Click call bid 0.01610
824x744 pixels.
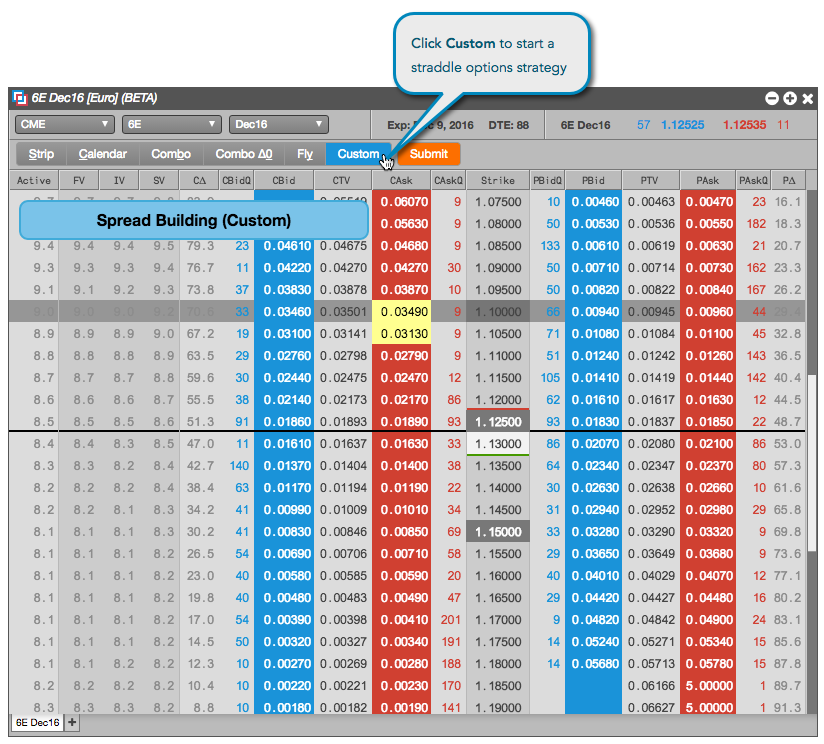point(284,443)
